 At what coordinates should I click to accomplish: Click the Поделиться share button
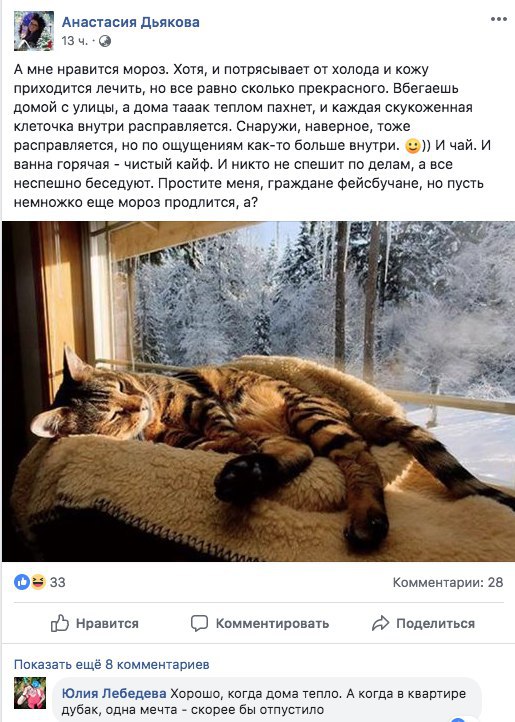point(423,623)
